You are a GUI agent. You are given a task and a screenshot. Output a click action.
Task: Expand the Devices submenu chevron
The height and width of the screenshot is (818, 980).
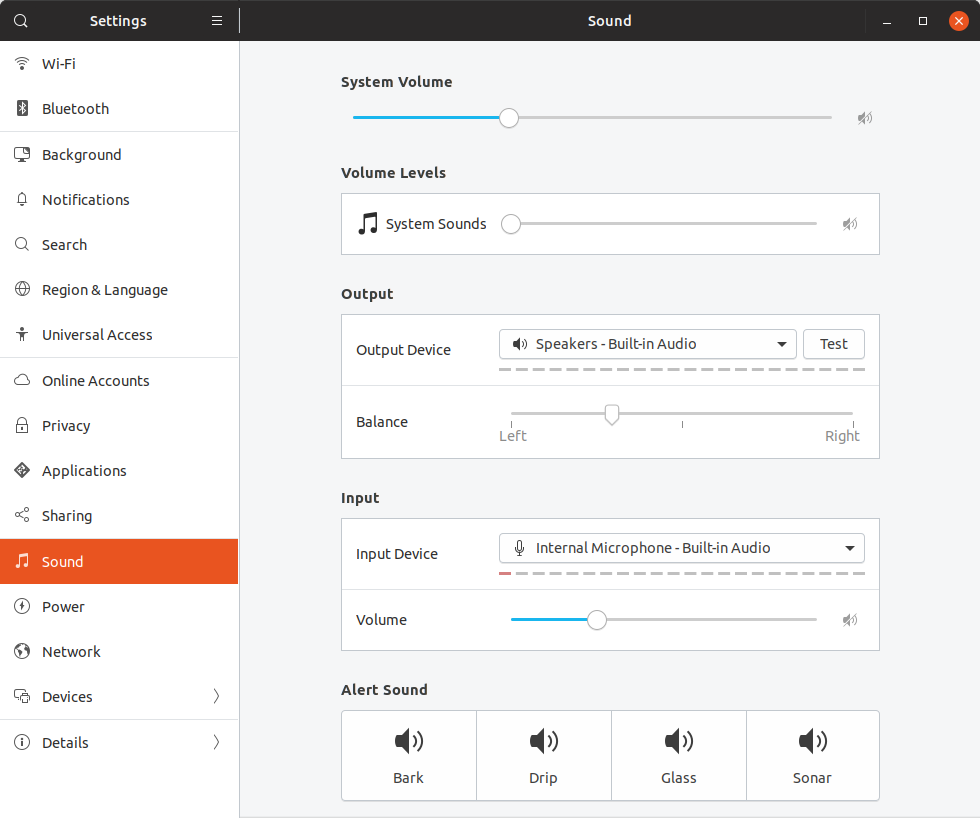pos(216,696)
